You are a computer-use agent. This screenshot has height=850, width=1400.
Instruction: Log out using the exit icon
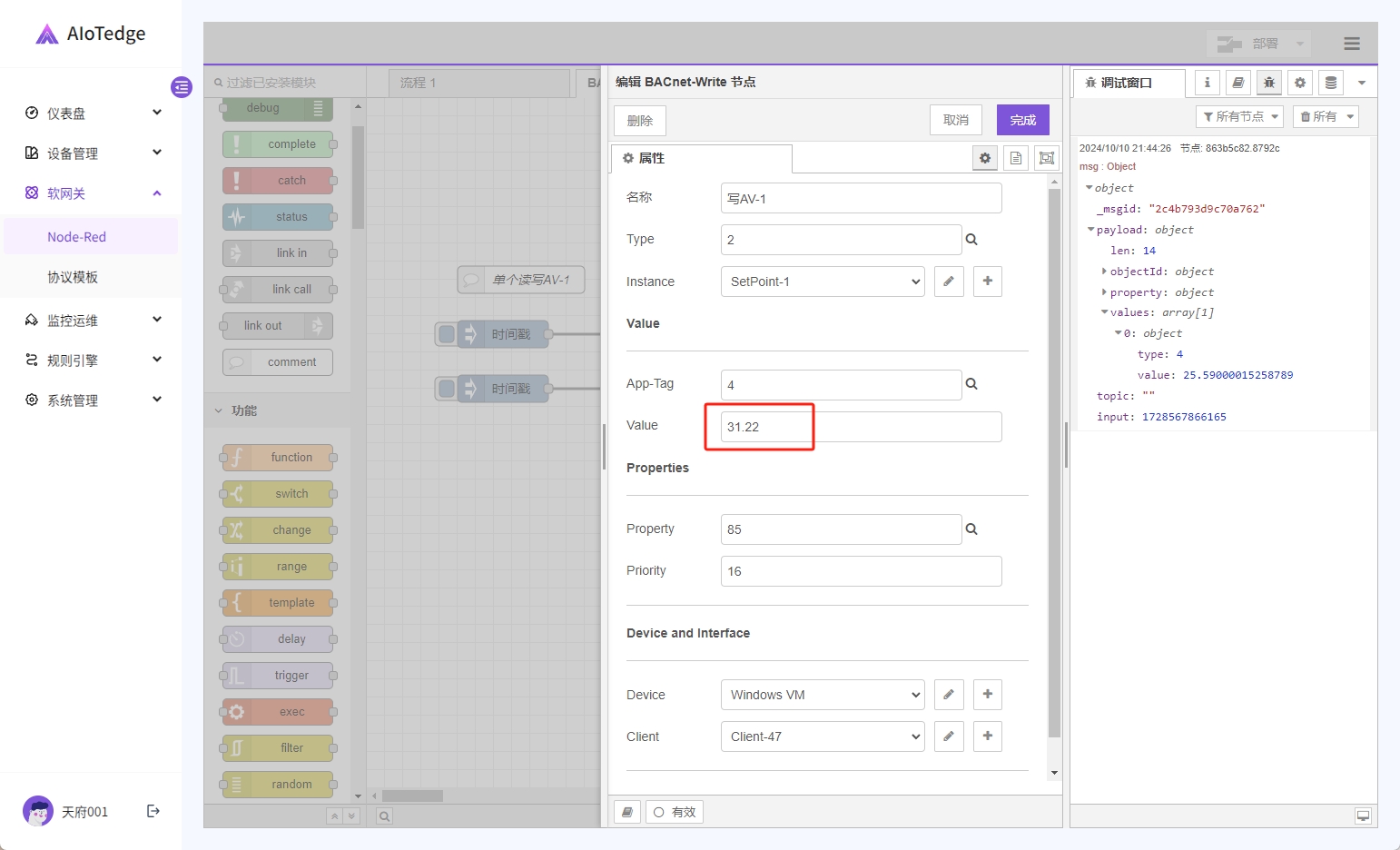tap(153, 811)
